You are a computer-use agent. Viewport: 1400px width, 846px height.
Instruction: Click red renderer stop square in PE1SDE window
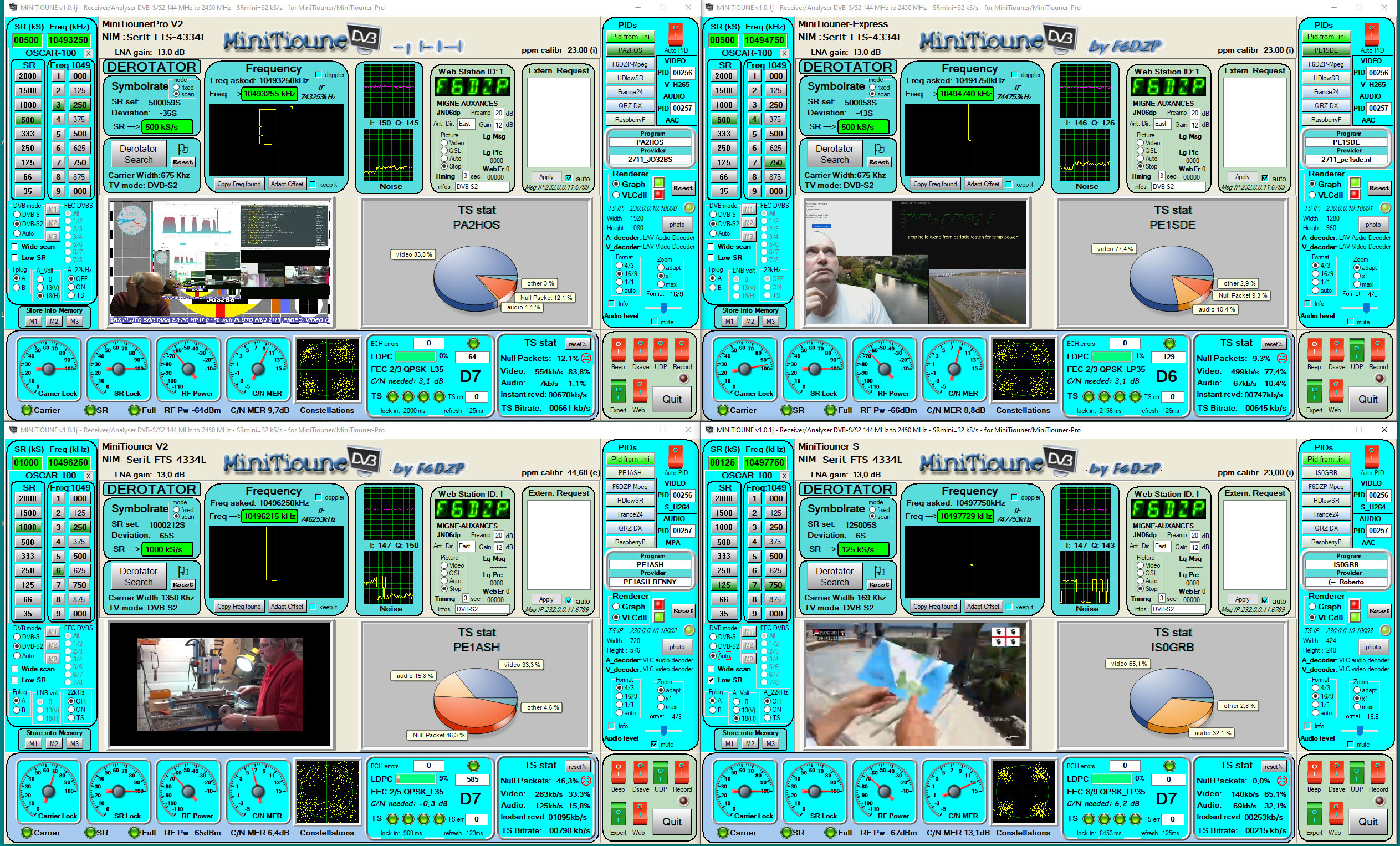pyautogui.click(x=1355, y=195)
